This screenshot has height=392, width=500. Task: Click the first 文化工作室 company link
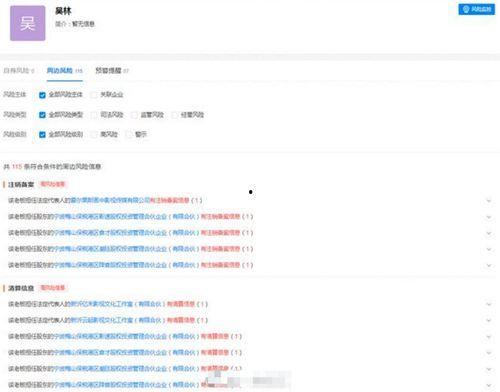point(118,304)
